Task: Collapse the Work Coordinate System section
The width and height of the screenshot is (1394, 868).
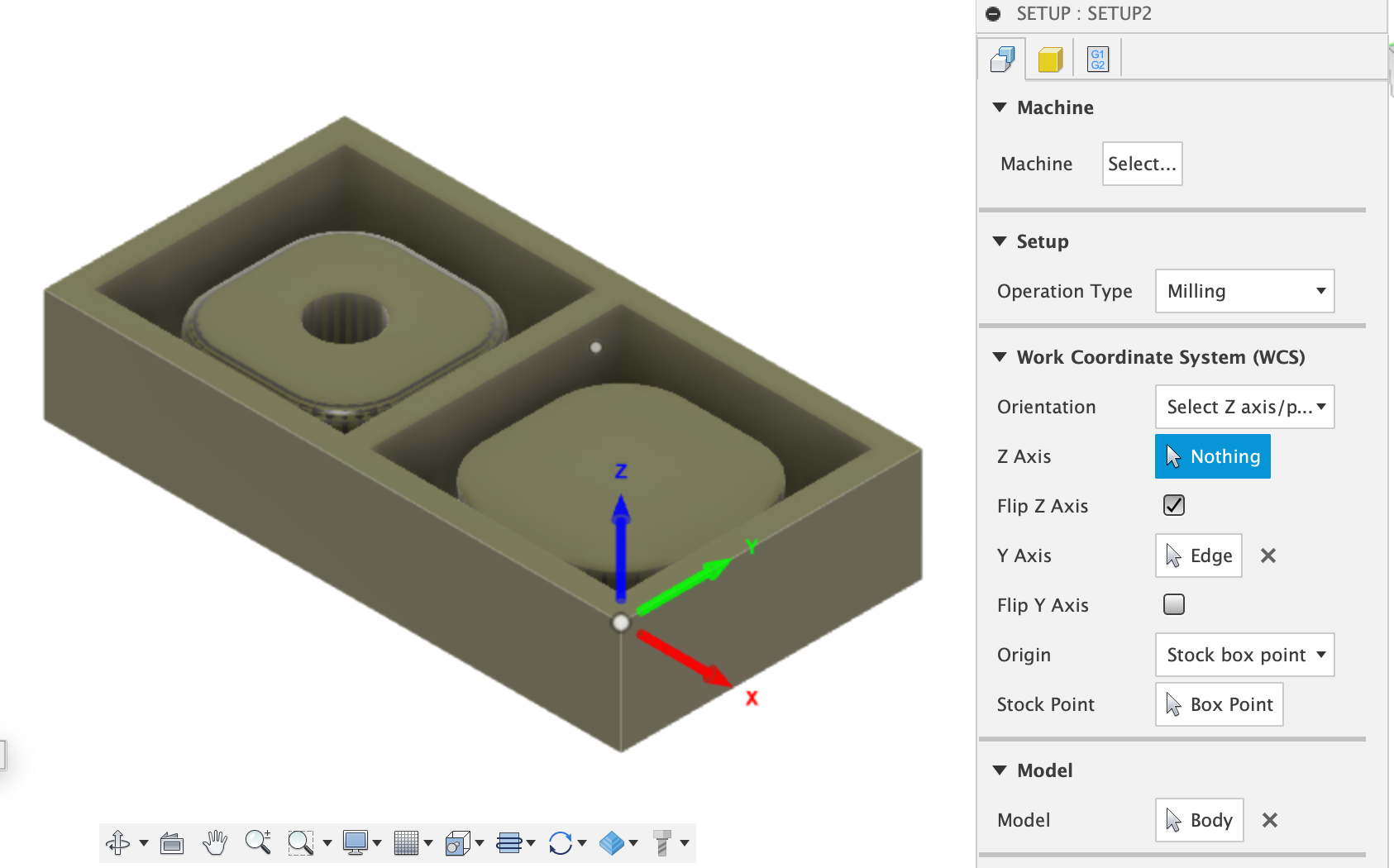Action: 1000,357
